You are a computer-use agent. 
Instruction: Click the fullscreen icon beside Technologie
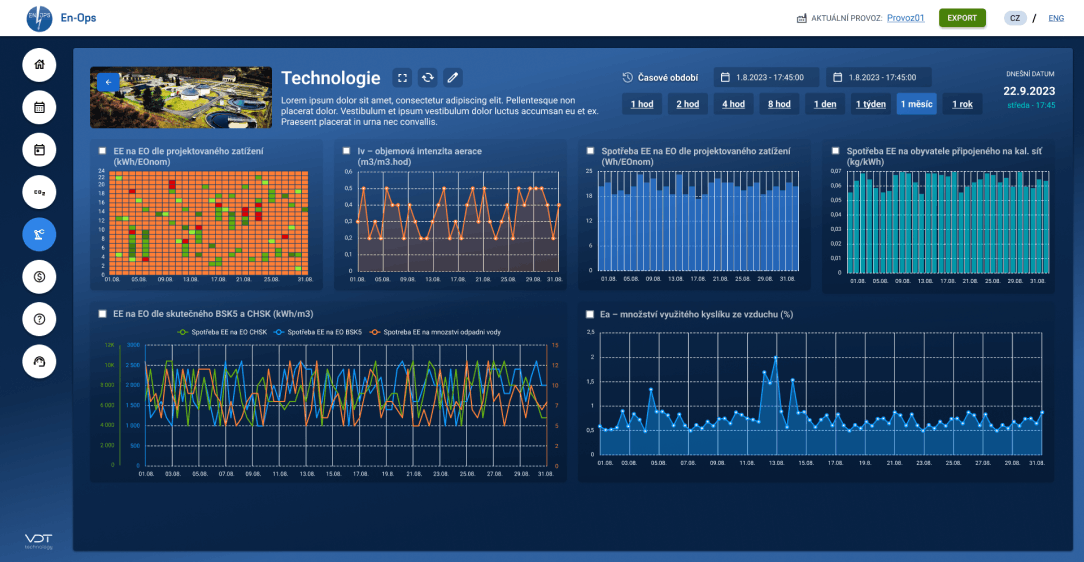tap(402, 78)
